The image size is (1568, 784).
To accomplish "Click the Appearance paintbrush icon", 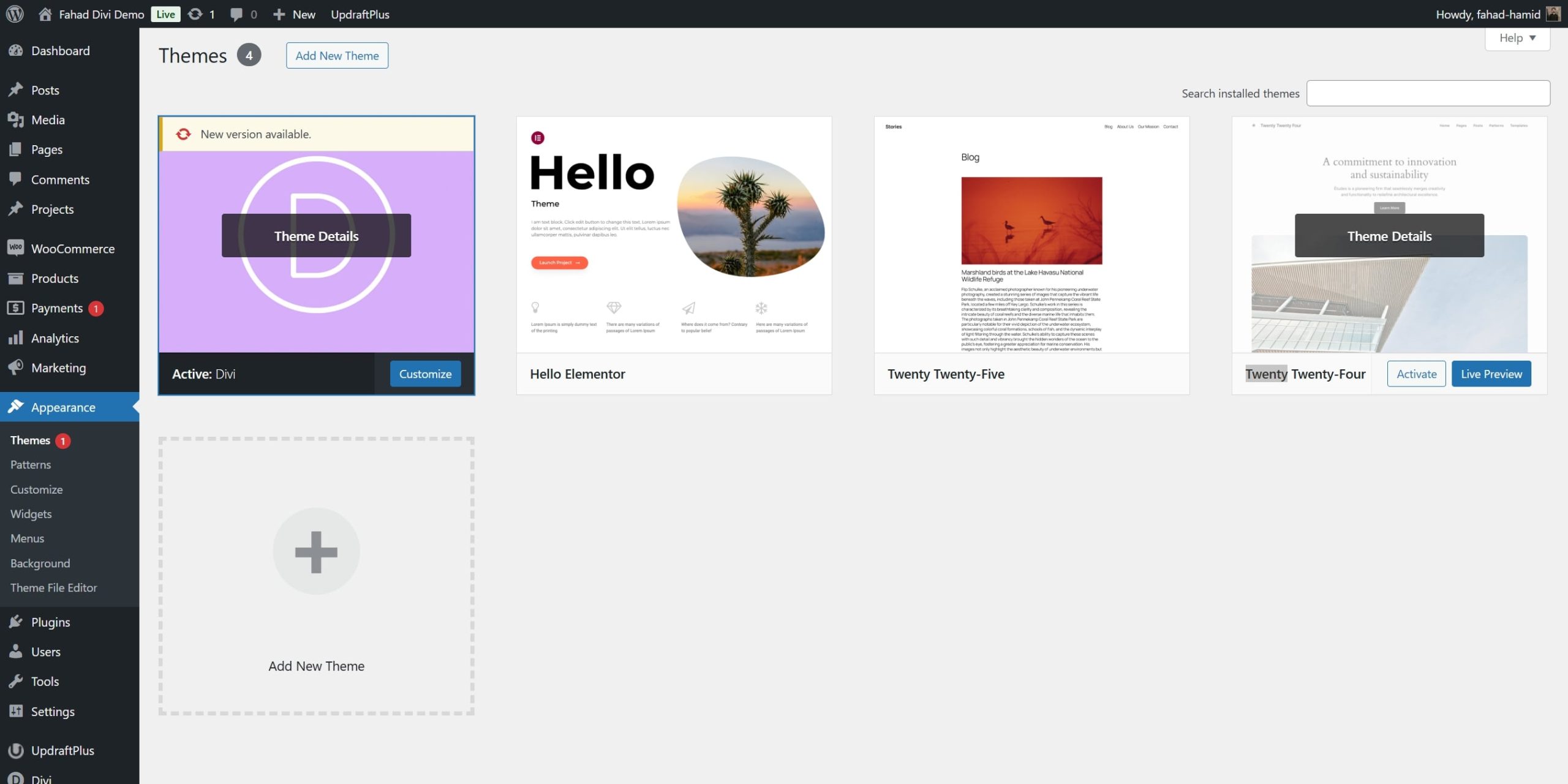I will (x=15, y=407).
